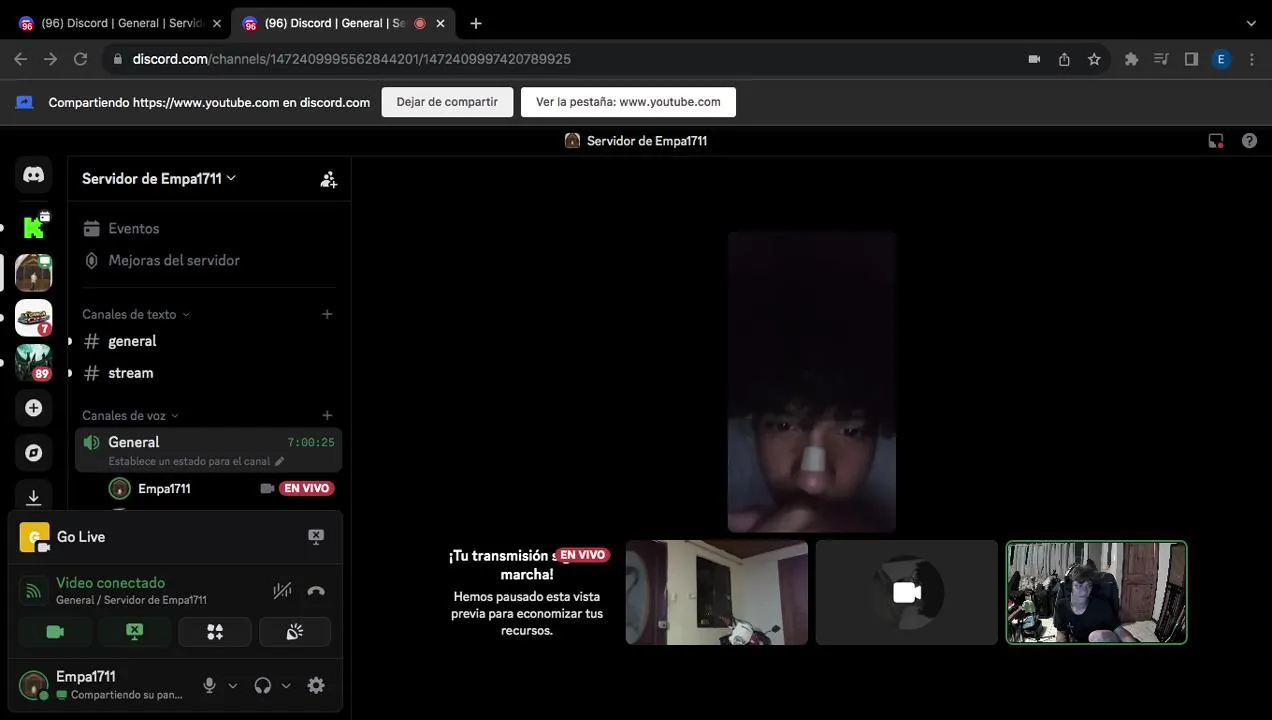This screenshot has width=1272, height=720.
Task: Open server icon with 89 notifications badge
Action: pos(34,363)
